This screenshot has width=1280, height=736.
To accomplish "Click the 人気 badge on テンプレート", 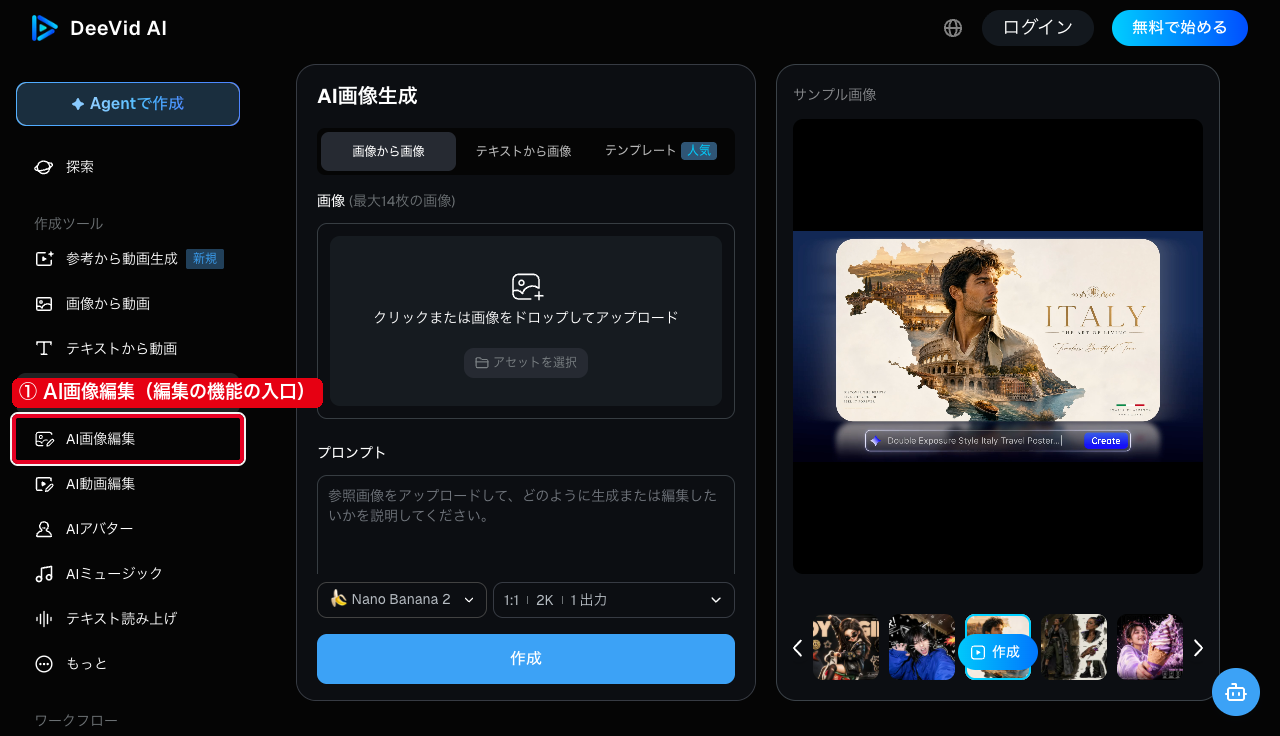I will (699, 151).
